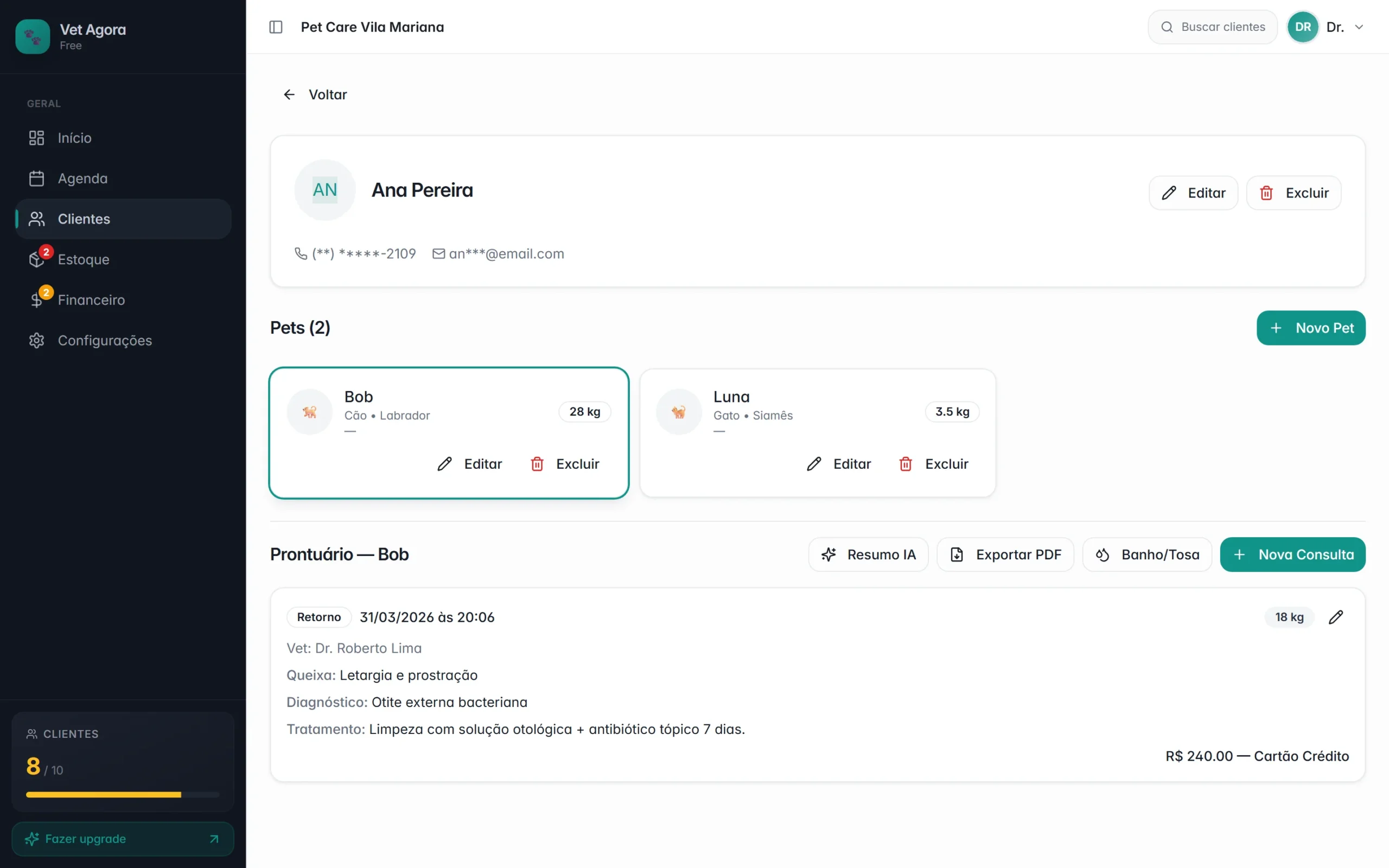Open the Financeiro menu item
Image resolution: width=1389 pixels, height=868 pixels.
pos(123,299)
